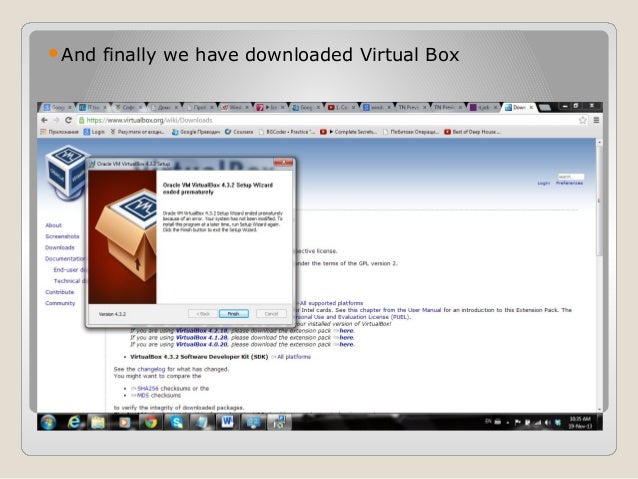Screen dimensions: 638x479
Task: Click the browser forward arrow
Action: coord(56,120)
